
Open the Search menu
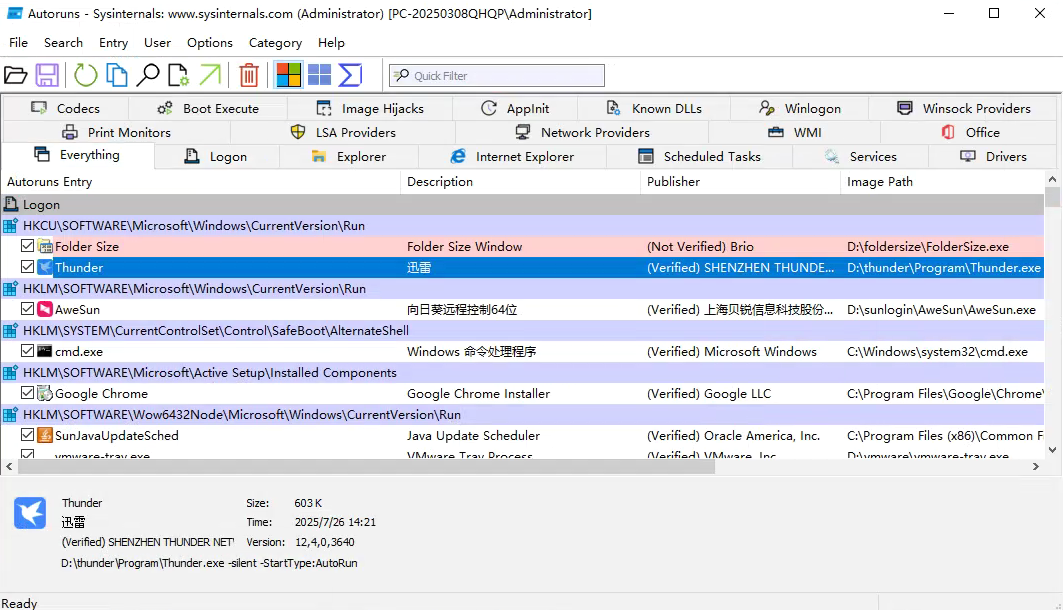click(x=63, y=43)
